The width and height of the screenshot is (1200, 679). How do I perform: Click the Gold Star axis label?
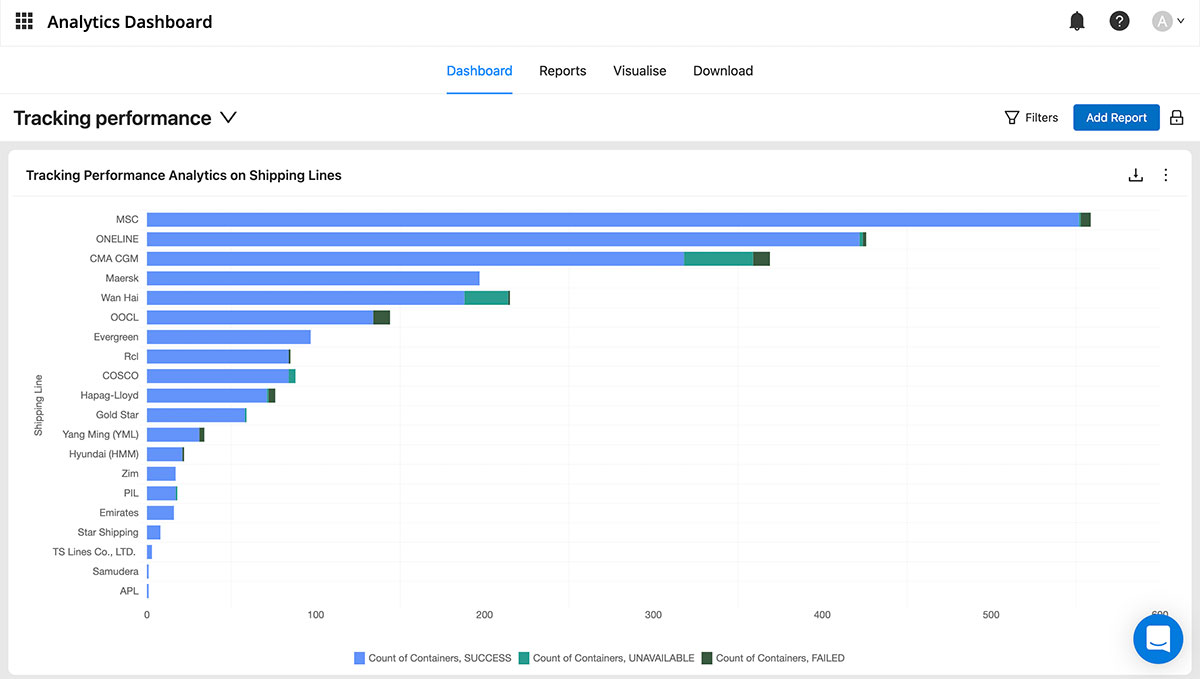tap(117, 415)
